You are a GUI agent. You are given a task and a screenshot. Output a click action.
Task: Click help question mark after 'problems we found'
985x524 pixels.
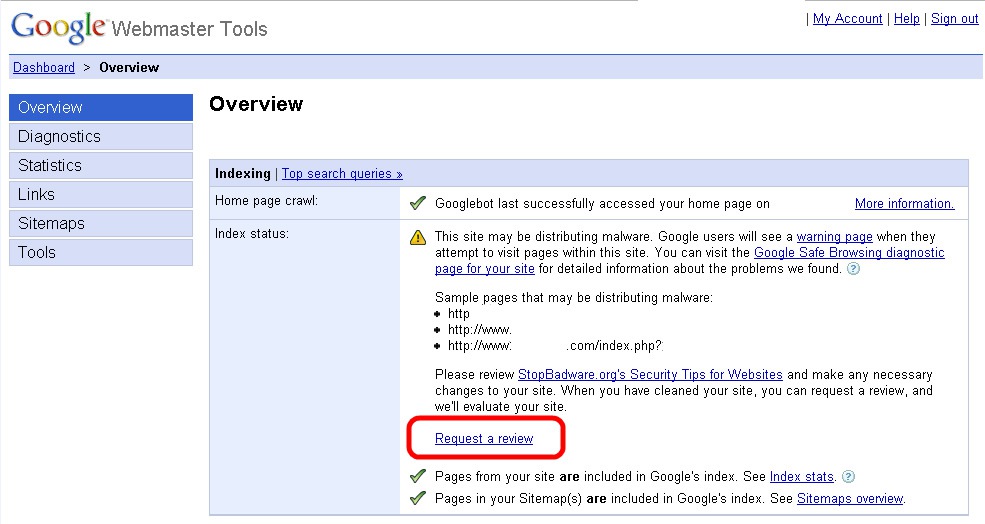pyautogui.click(x=853, y=269)
